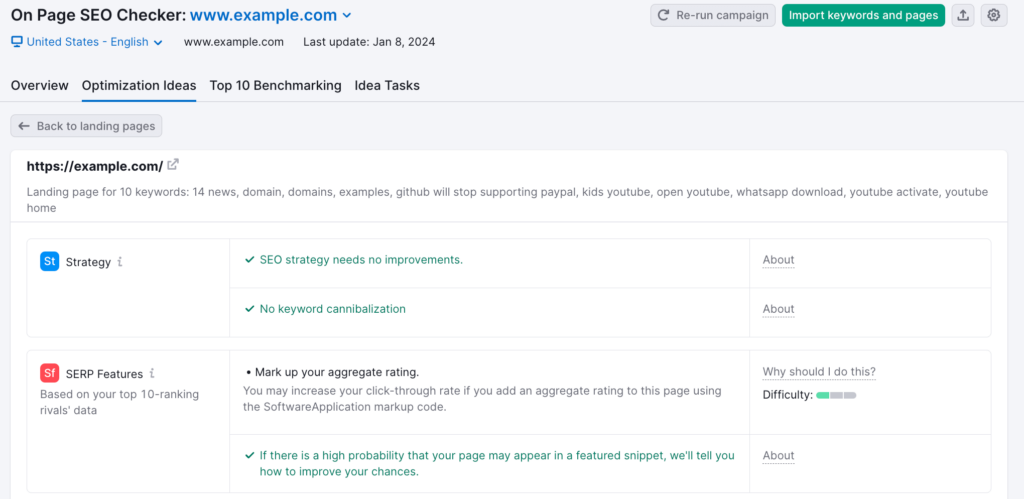
Task: Go Back to landing pages
Action: 86,126
